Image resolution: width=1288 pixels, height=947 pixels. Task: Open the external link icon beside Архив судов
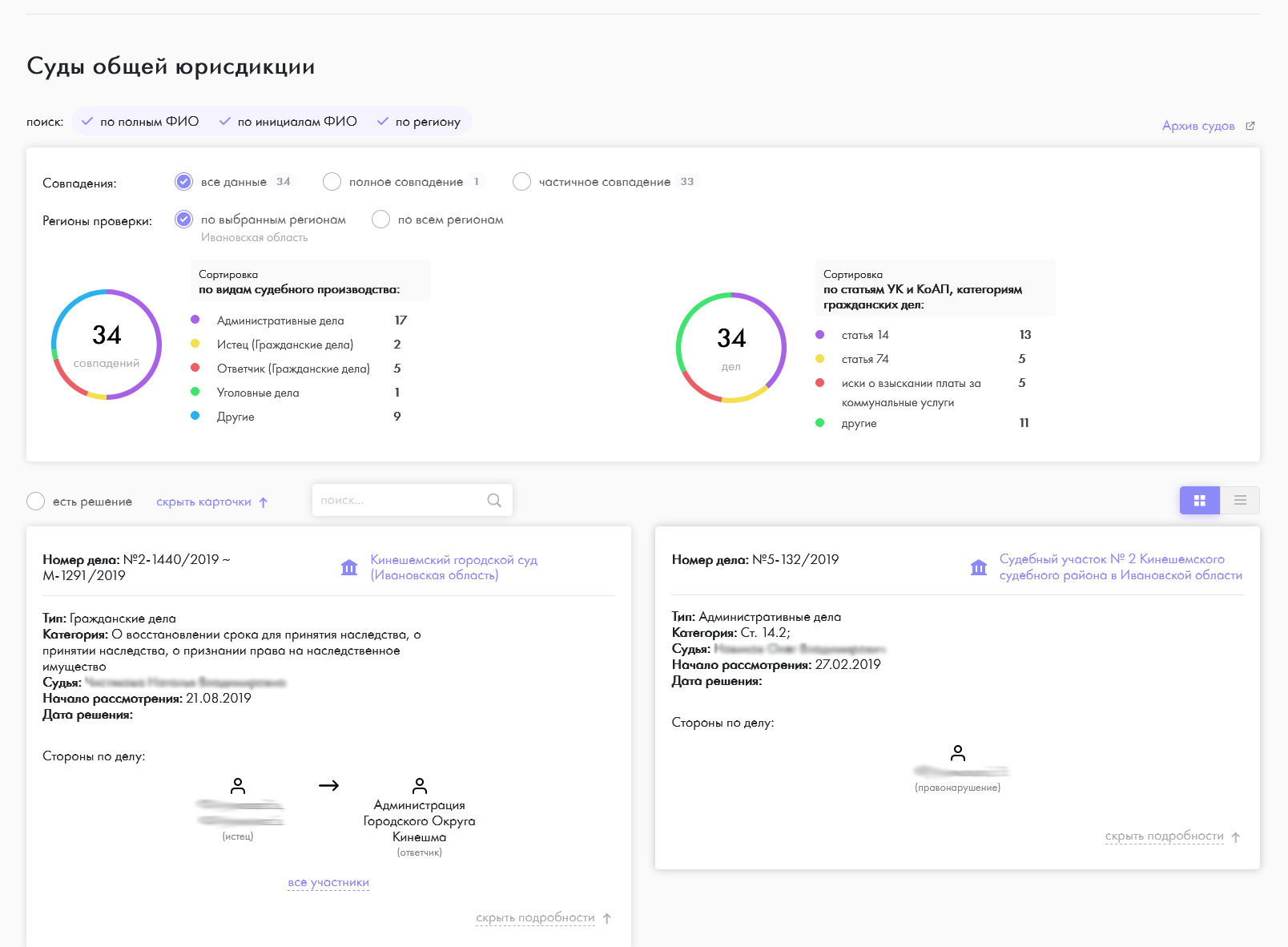[1250, 126]
